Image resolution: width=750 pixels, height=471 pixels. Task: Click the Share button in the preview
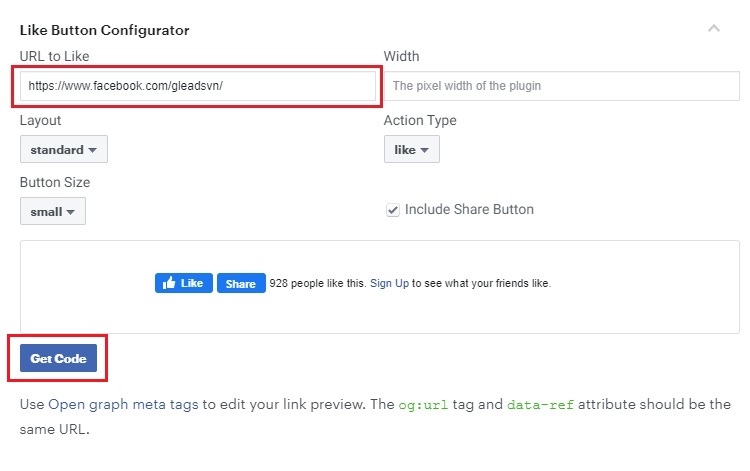coord(241,283)
